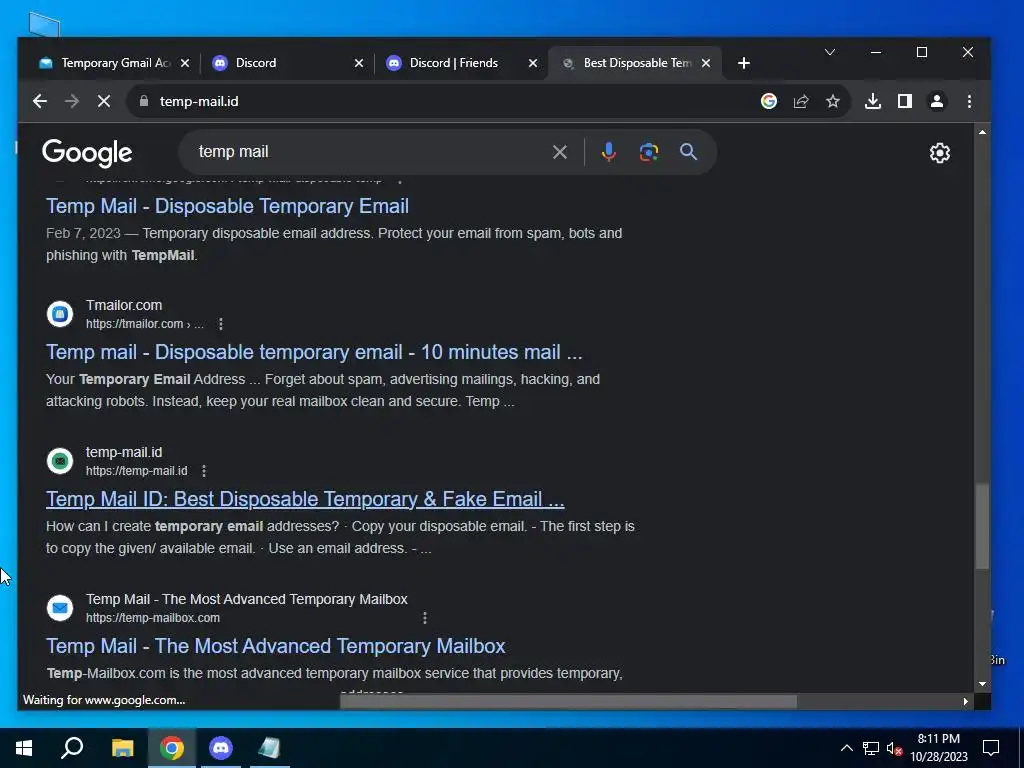Click the https://tmailor.com URL text

click(x=144, y=324)
